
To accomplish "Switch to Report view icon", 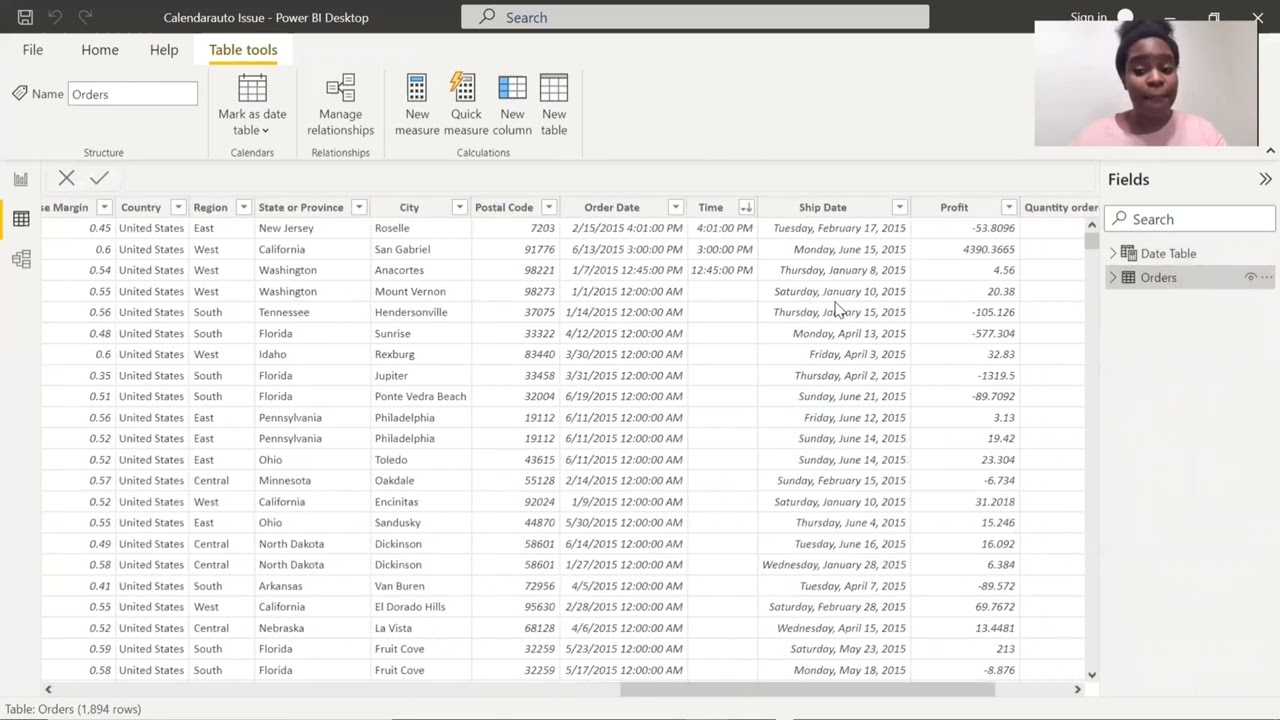I will [x=21, y=179].
